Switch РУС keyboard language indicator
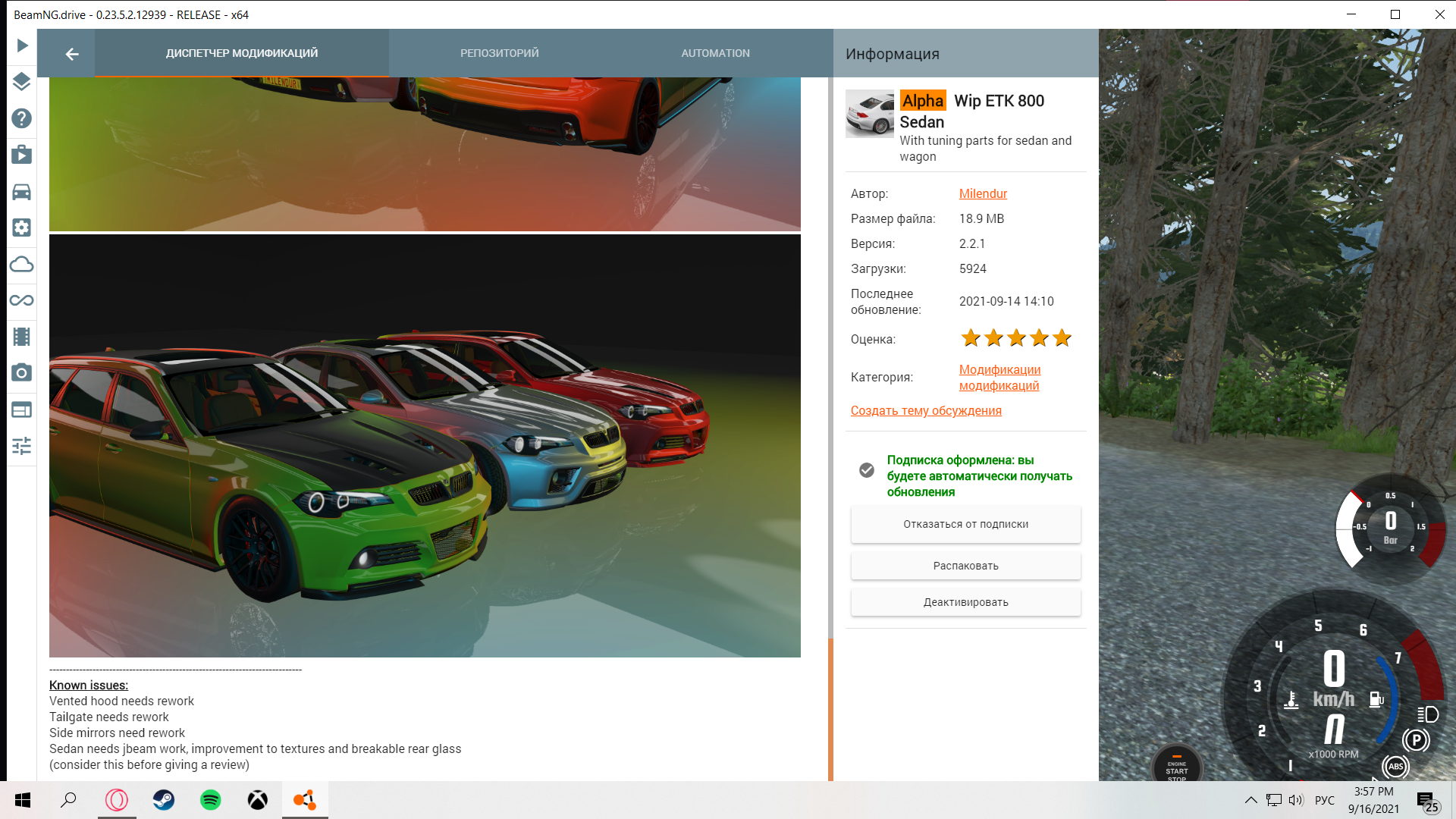 coord(1325,800)
